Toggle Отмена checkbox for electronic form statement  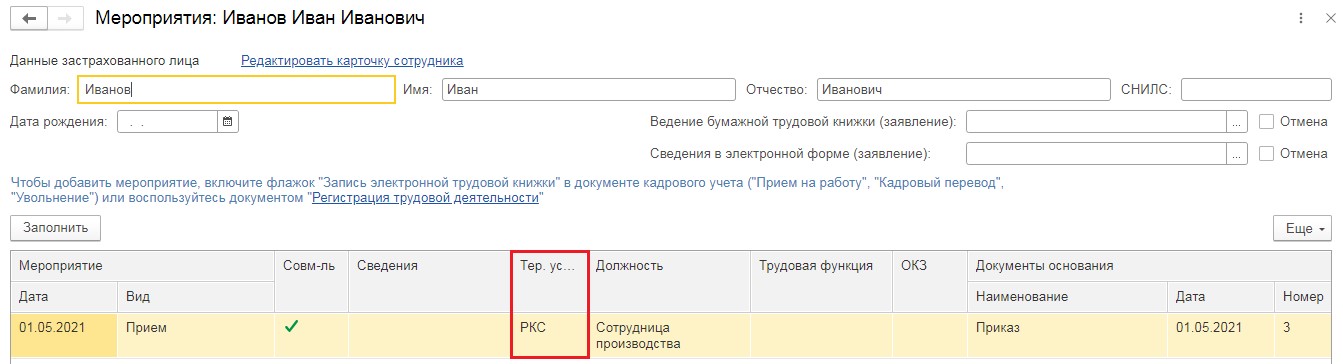(x=1267, y=154)
